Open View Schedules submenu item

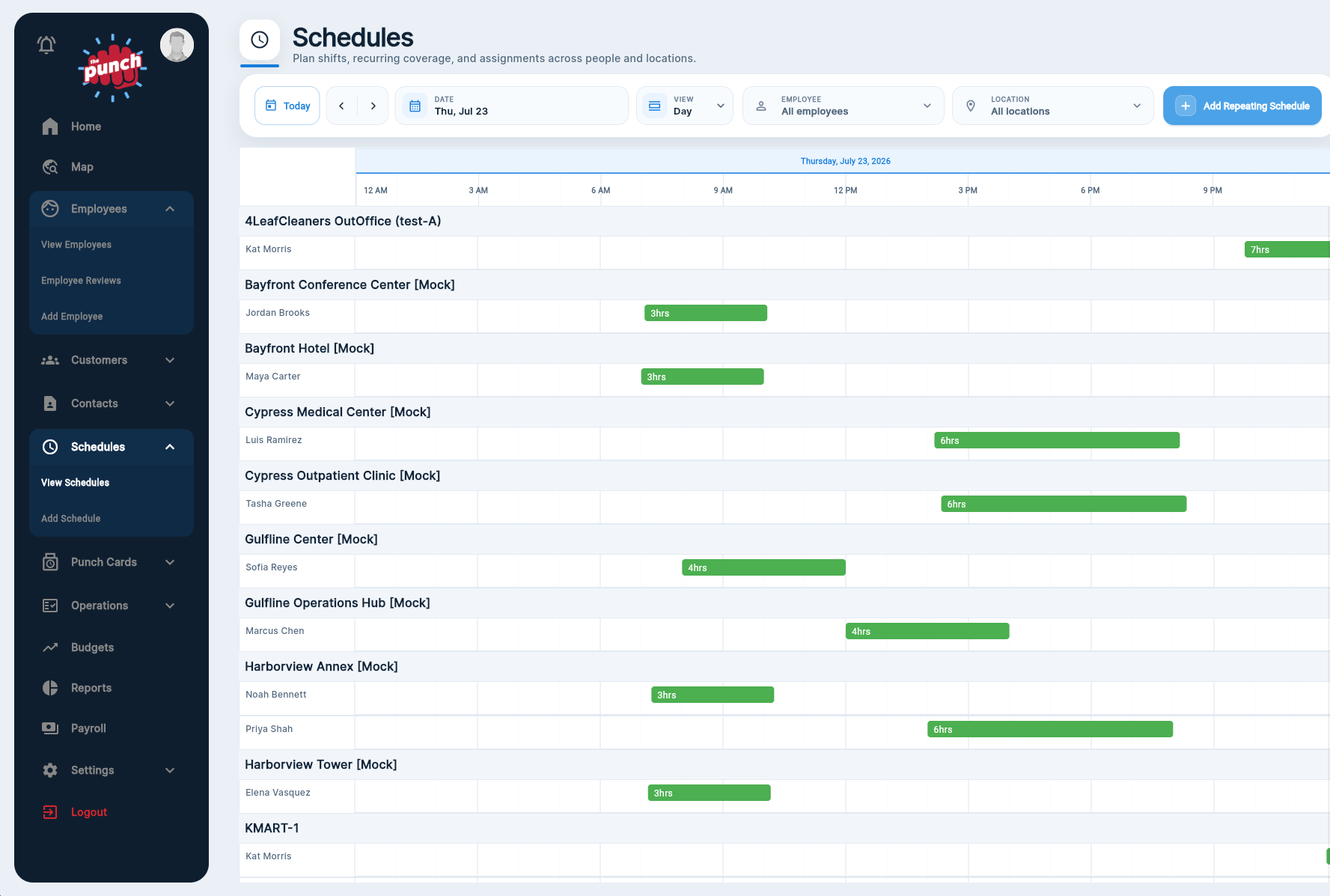[75, 483]
